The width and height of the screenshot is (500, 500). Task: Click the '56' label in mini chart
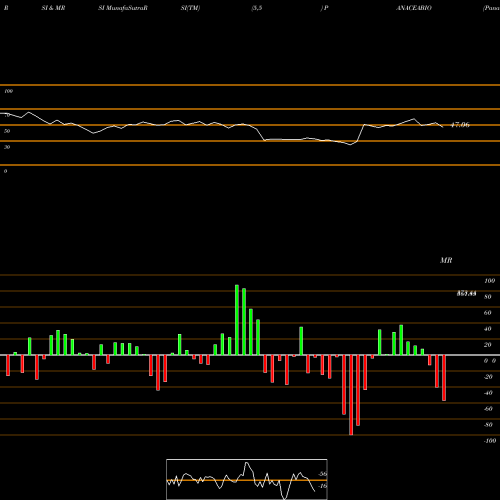[323, 474]
